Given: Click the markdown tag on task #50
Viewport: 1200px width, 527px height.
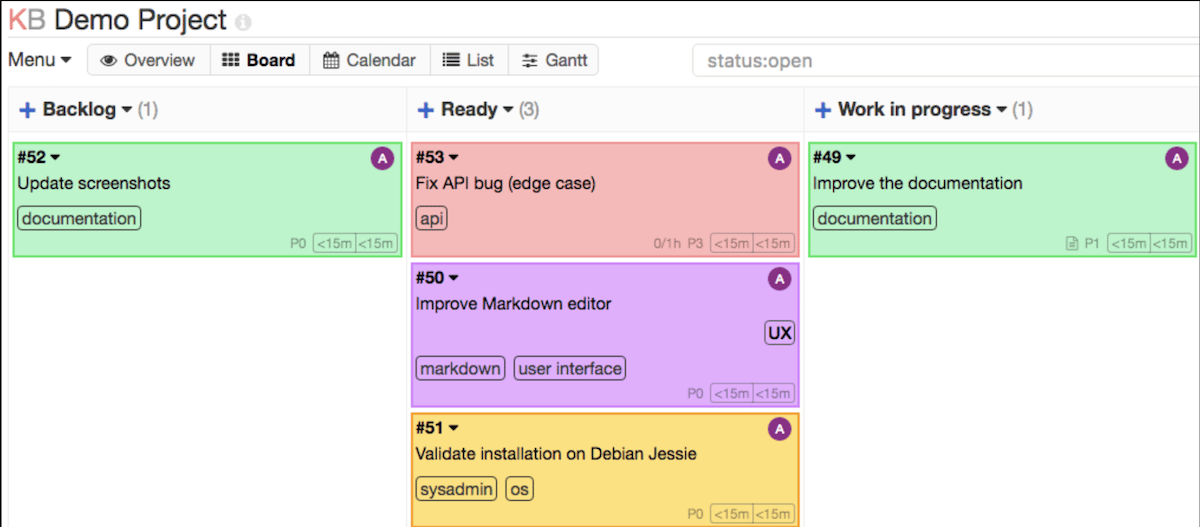Looking at the screenshot, I should (x=460, y=369).
